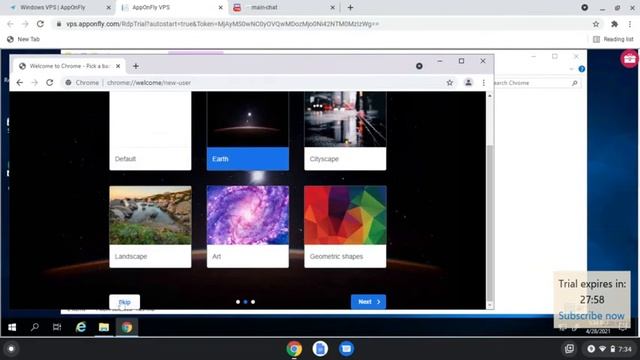
Task: Add new tab in inner Chrome window
Action: coord(136,66)
